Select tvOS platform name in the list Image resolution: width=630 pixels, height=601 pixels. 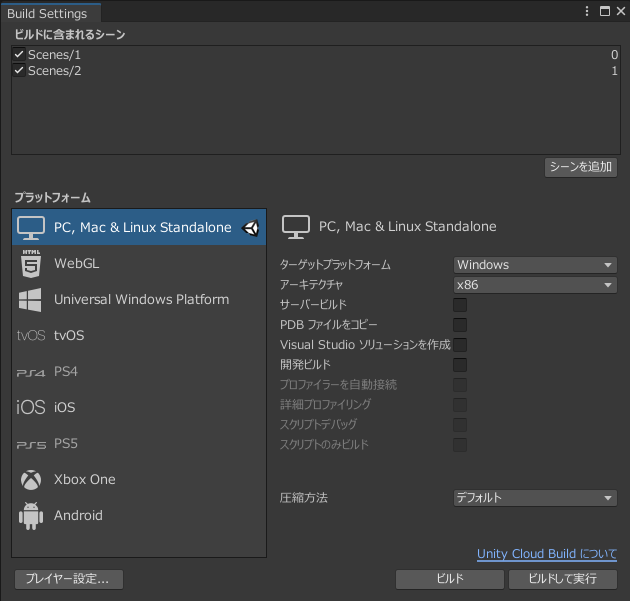point(69,335)
